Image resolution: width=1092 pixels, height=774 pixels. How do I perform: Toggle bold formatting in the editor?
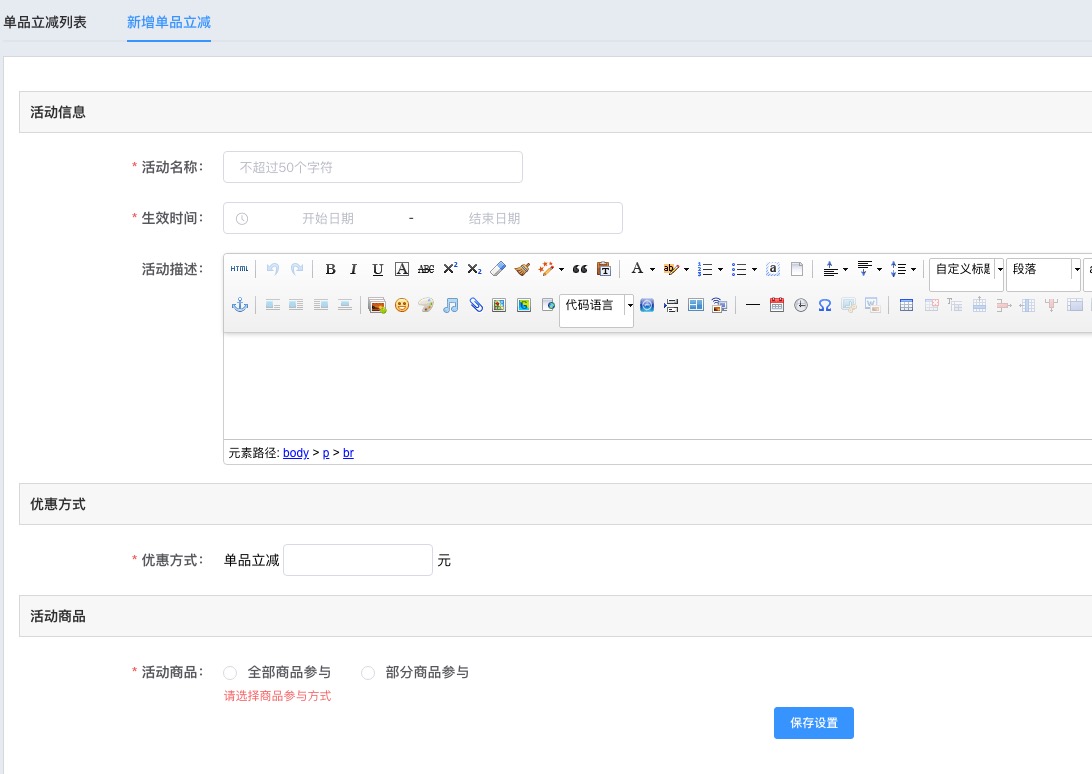pos(330,270)
